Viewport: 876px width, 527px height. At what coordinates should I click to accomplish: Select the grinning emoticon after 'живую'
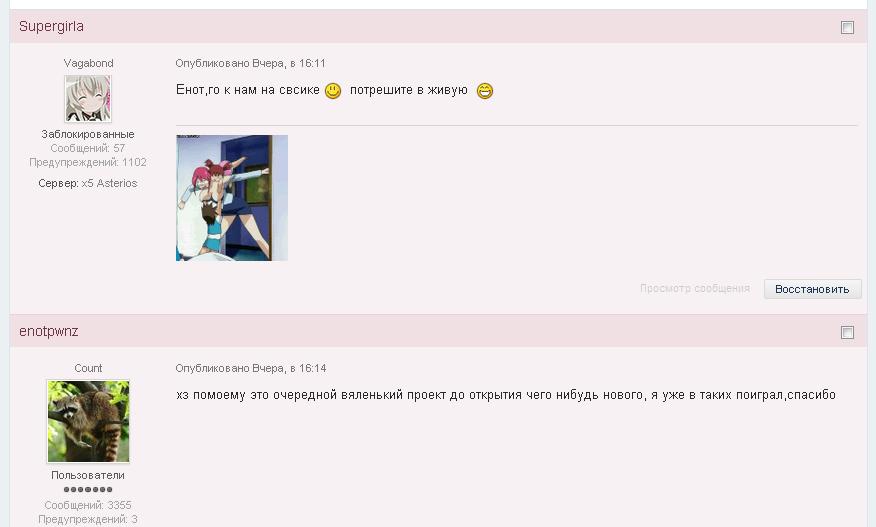485,91
